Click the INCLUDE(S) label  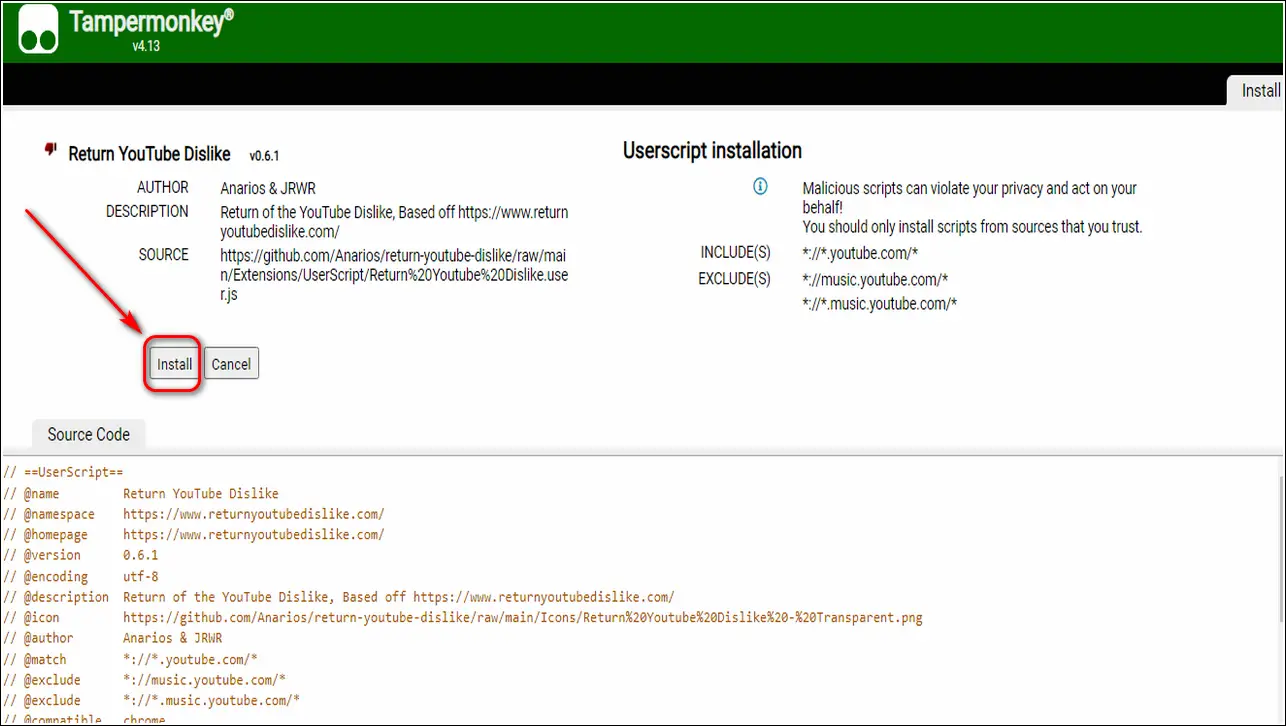pos(735,253)
